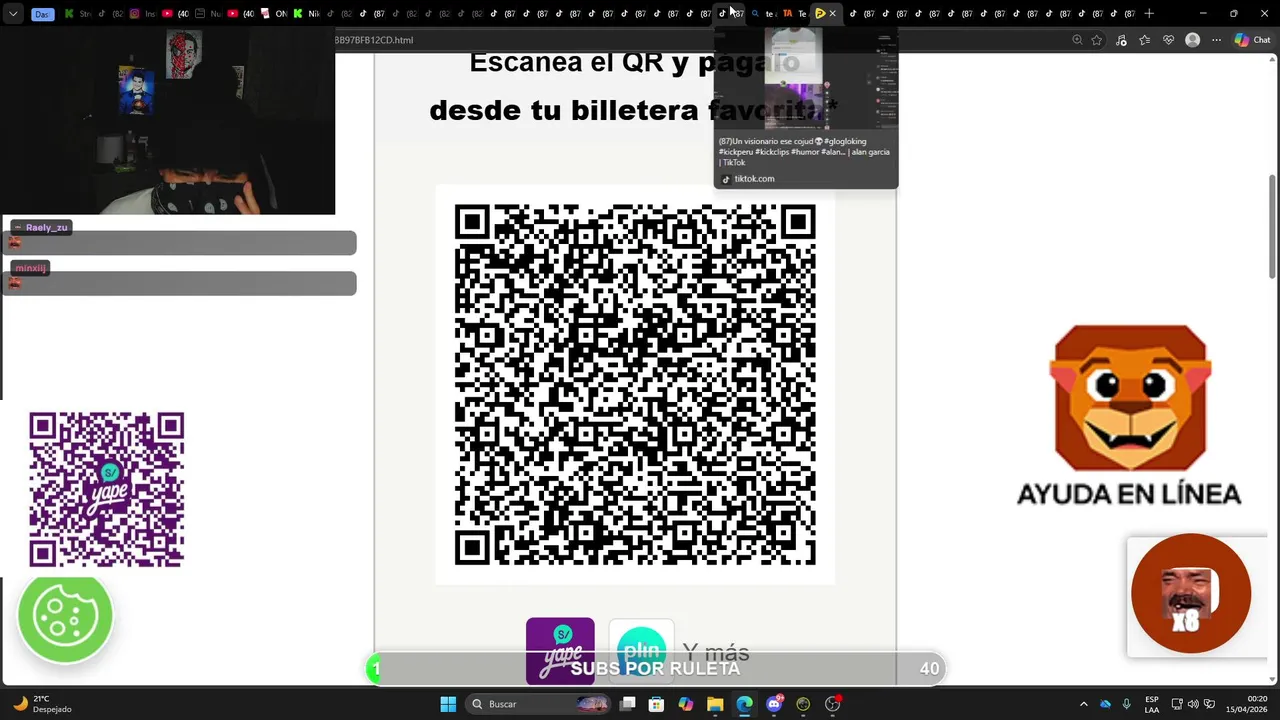Open OBS Studio from the taskbar

(x=832, y=704)
